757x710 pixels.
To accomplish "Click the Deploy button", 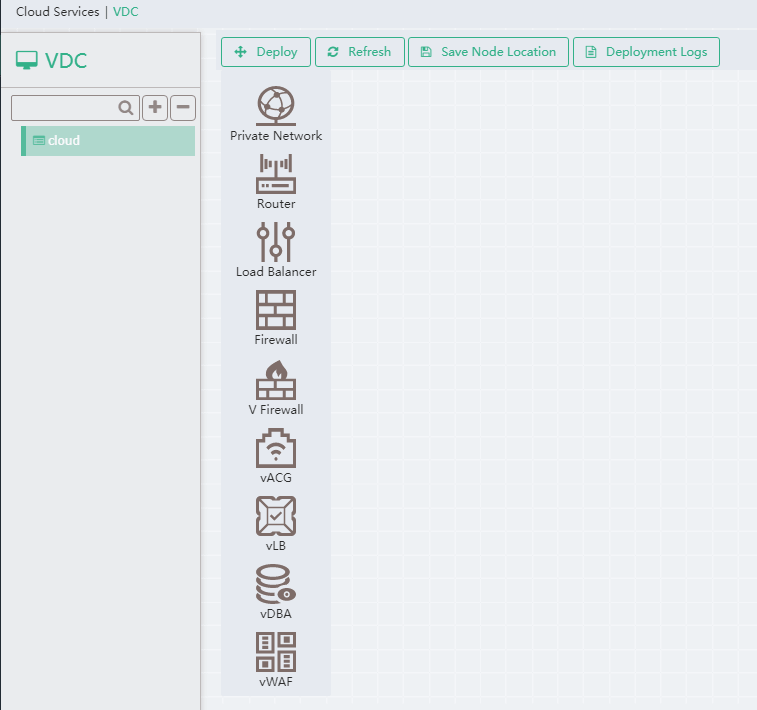I will (266, 52).
